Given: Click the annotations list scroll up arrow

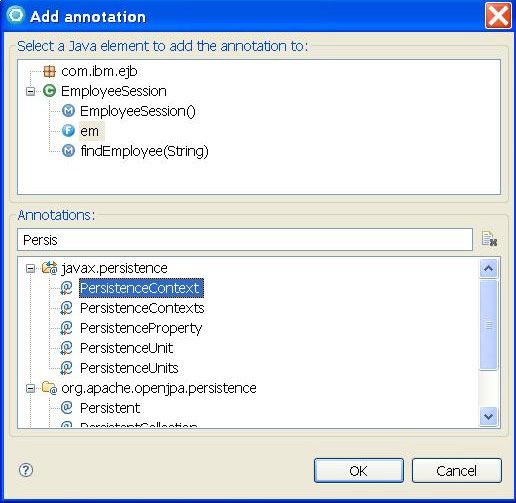Looking at the screenshot, I should [489, 268].
